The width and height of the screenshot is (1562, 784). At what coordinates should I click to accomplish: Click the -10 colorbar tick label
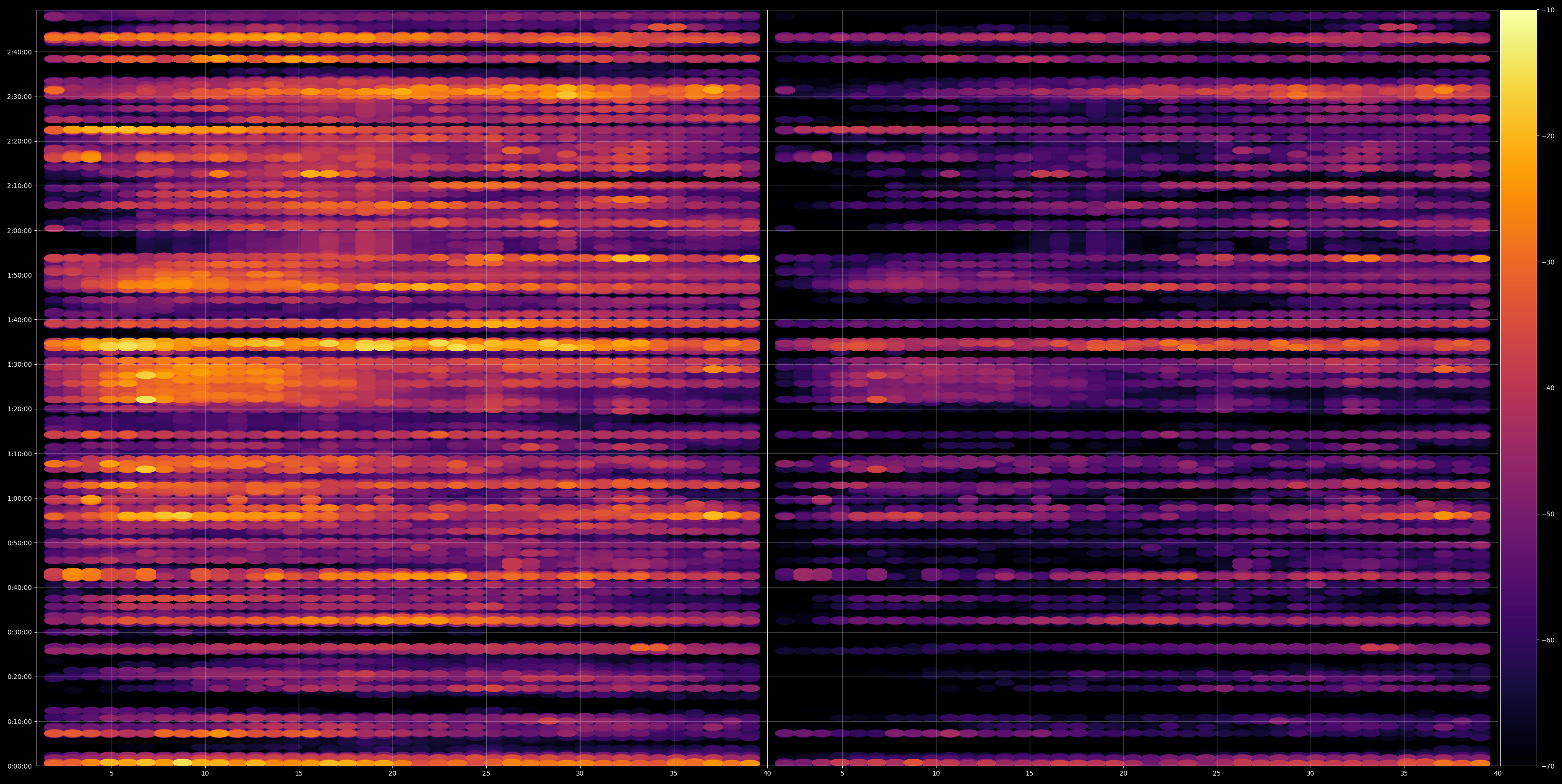(x=1548, y=10)
